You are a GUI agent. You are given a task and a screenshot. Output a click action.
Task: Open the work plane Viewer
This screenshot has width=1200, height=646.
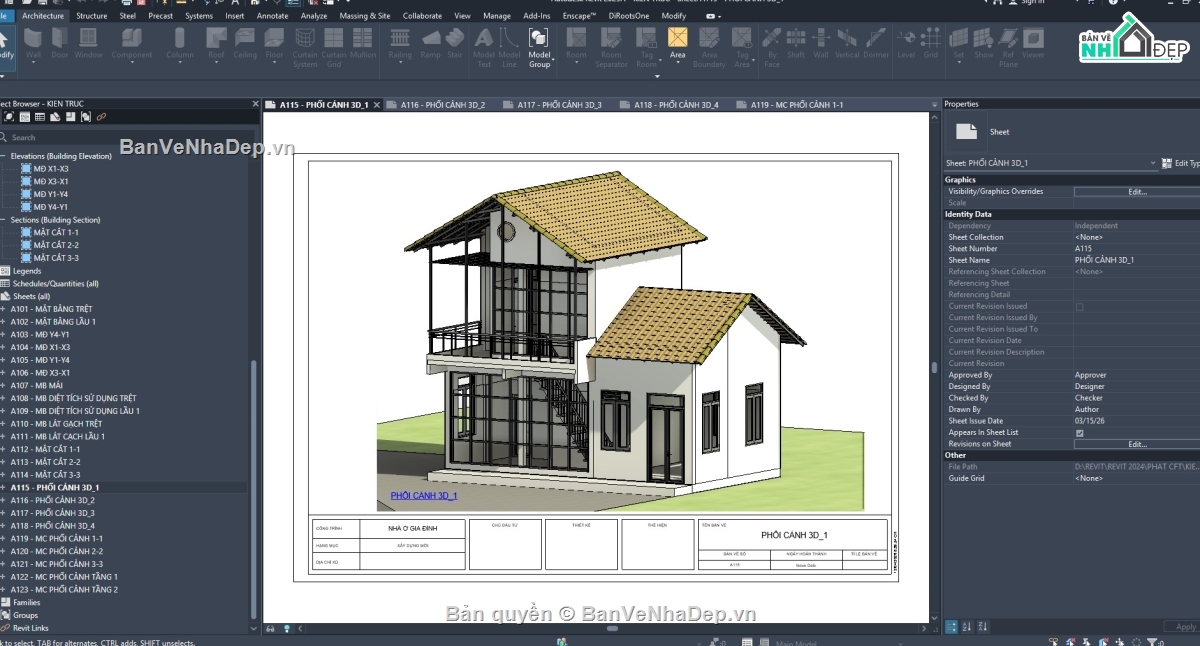[x=1033, y=43]
